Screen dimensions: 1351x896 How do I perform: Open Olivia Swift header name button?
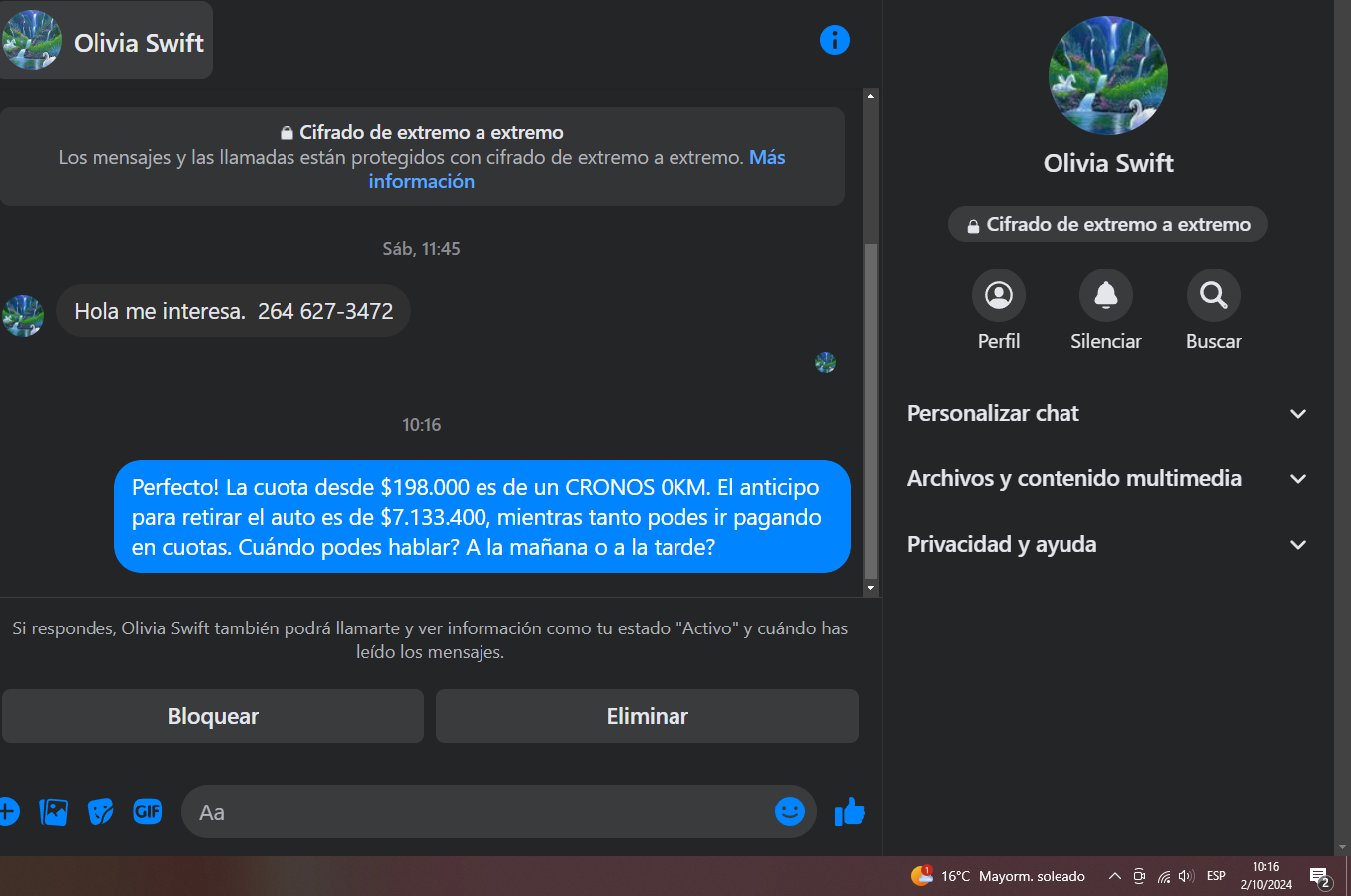point(105,40)
